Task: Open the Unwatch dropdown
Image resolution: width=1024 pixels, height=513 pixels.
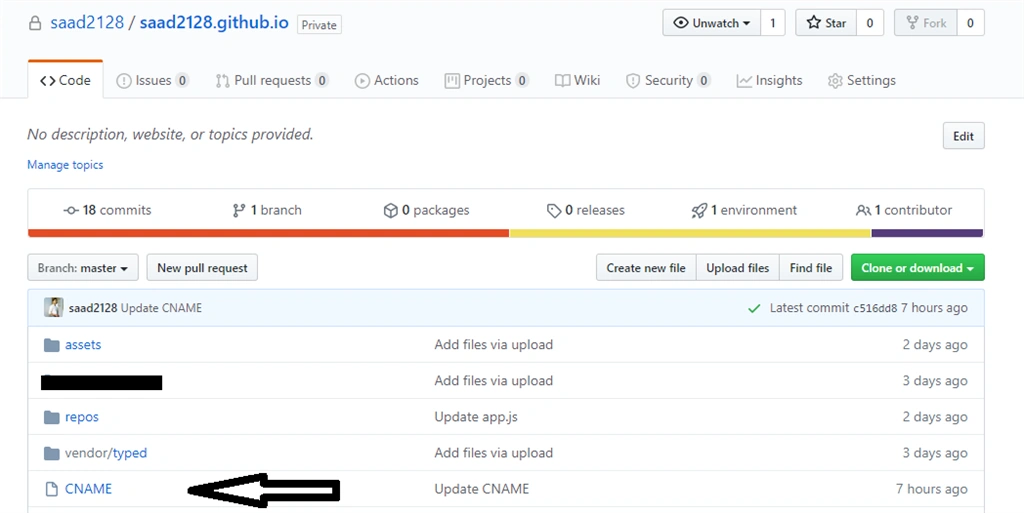Action: 711,23
